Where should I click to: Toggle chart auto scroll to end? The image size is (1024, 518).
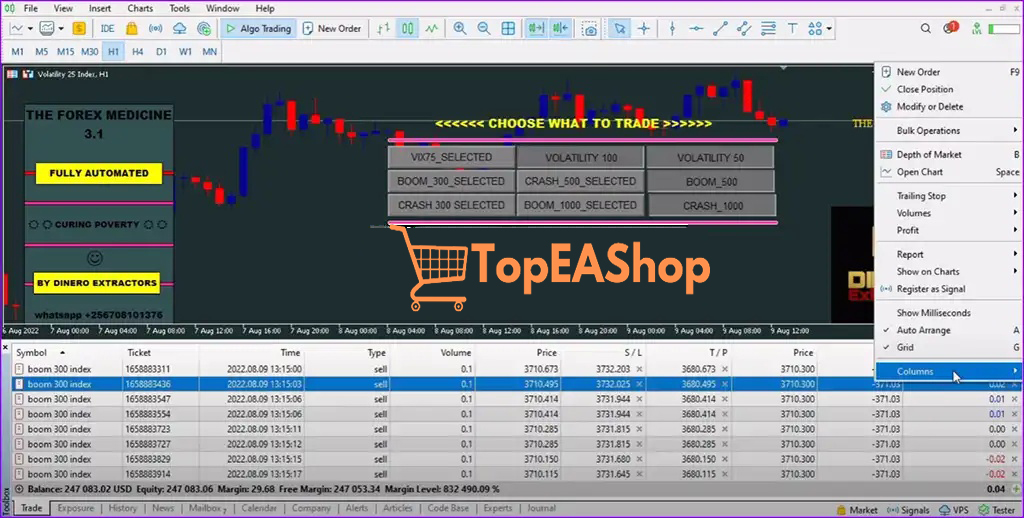click(536, 29)
